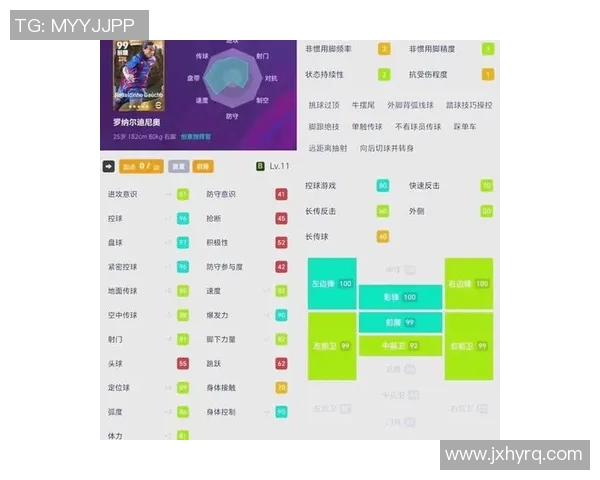Open the Ronaldinho Gaúcho player card
600x480 pixels.
click(x=139, y=75)
